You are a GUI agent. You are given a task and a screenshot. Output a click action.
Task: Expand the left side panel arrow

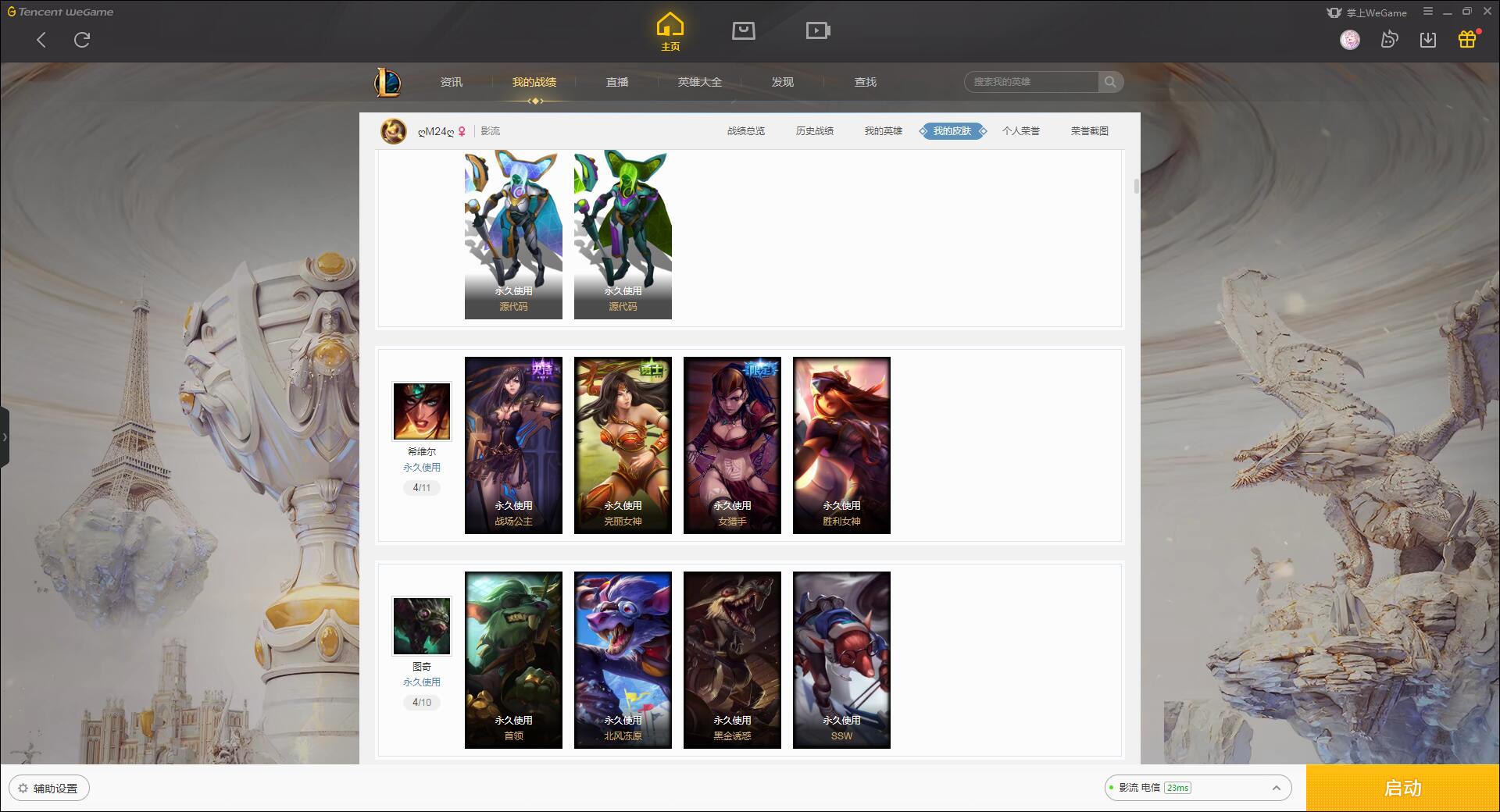click(5, 437)
